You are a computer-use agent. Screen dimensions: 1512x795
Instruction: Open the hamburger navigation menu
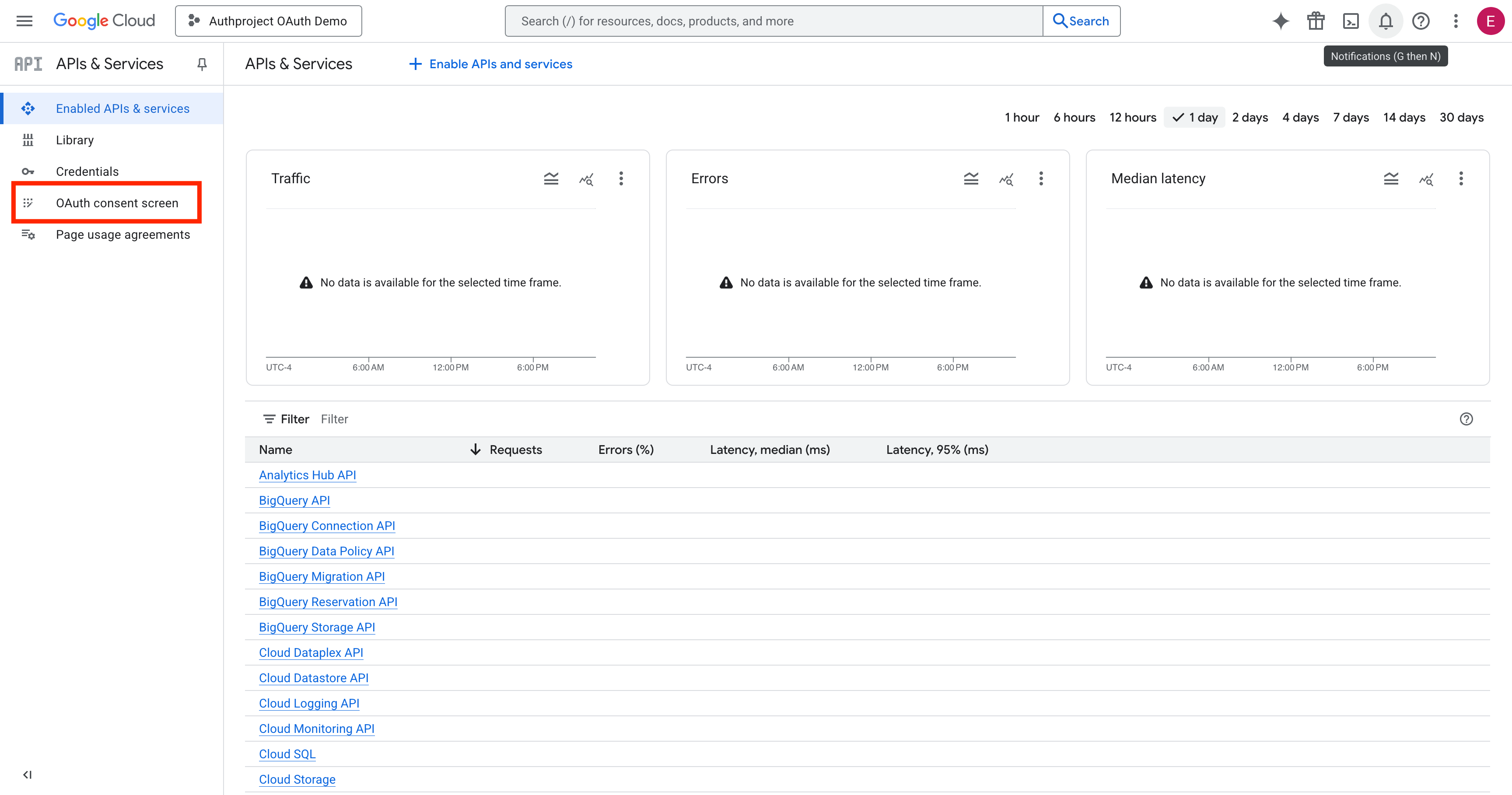tap(24, 21)
